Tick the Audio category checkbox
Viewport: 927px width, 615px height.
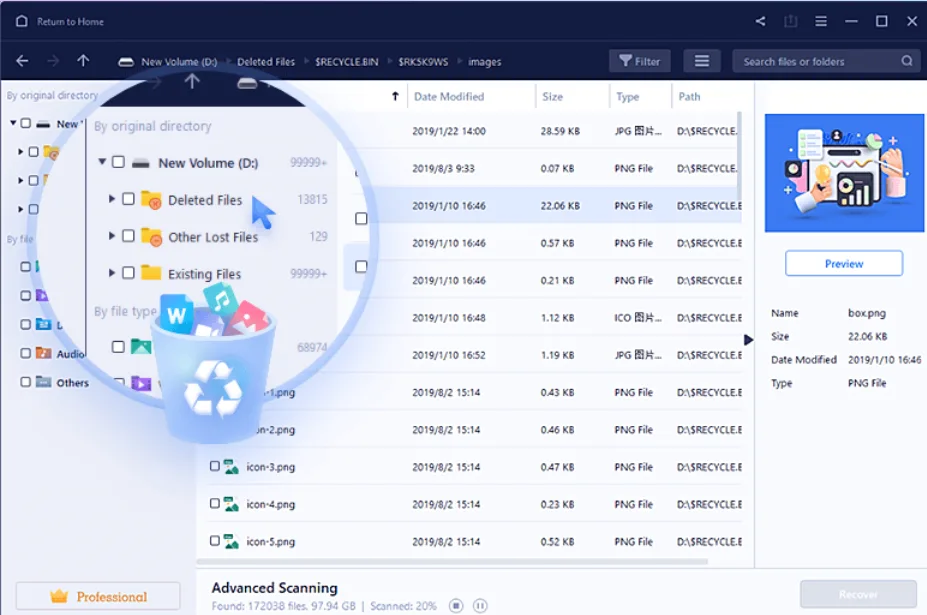(27, 353)
